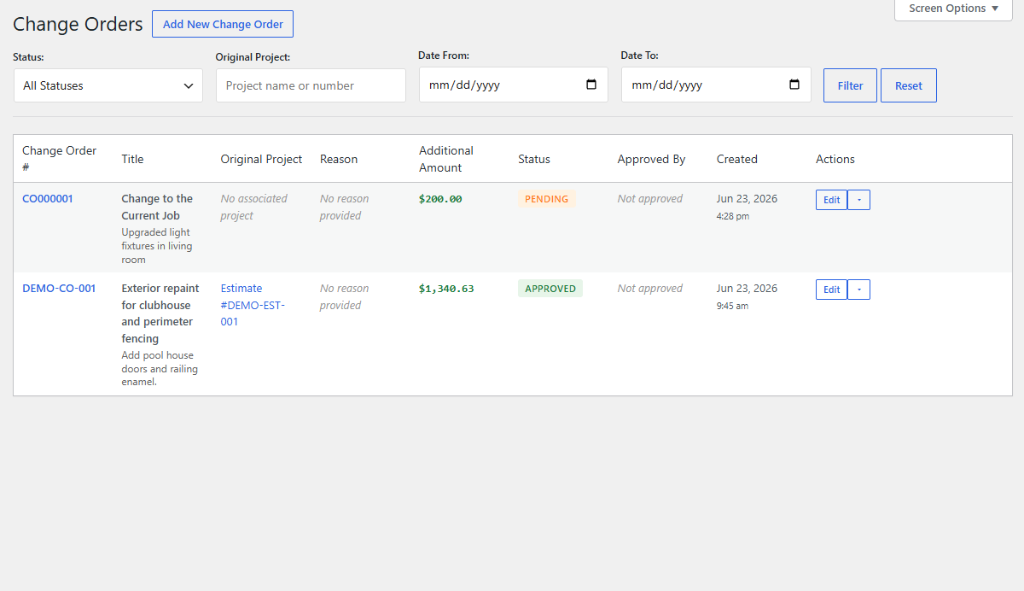
Task: Open CO000001 change order link
Action: pyautogui.click(x=48, y=199)
